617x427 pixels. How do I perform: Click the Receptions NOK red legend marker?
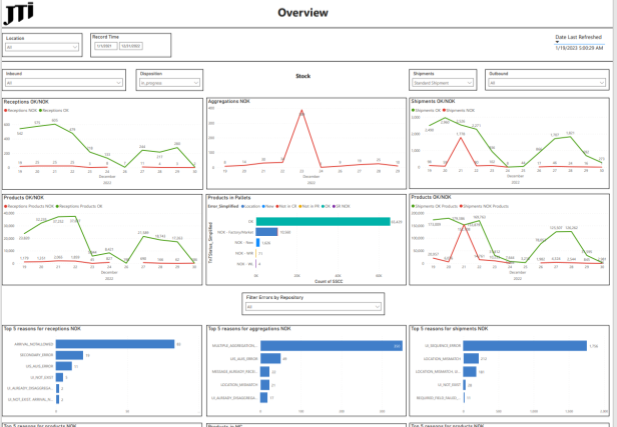[x=6, y=111]
